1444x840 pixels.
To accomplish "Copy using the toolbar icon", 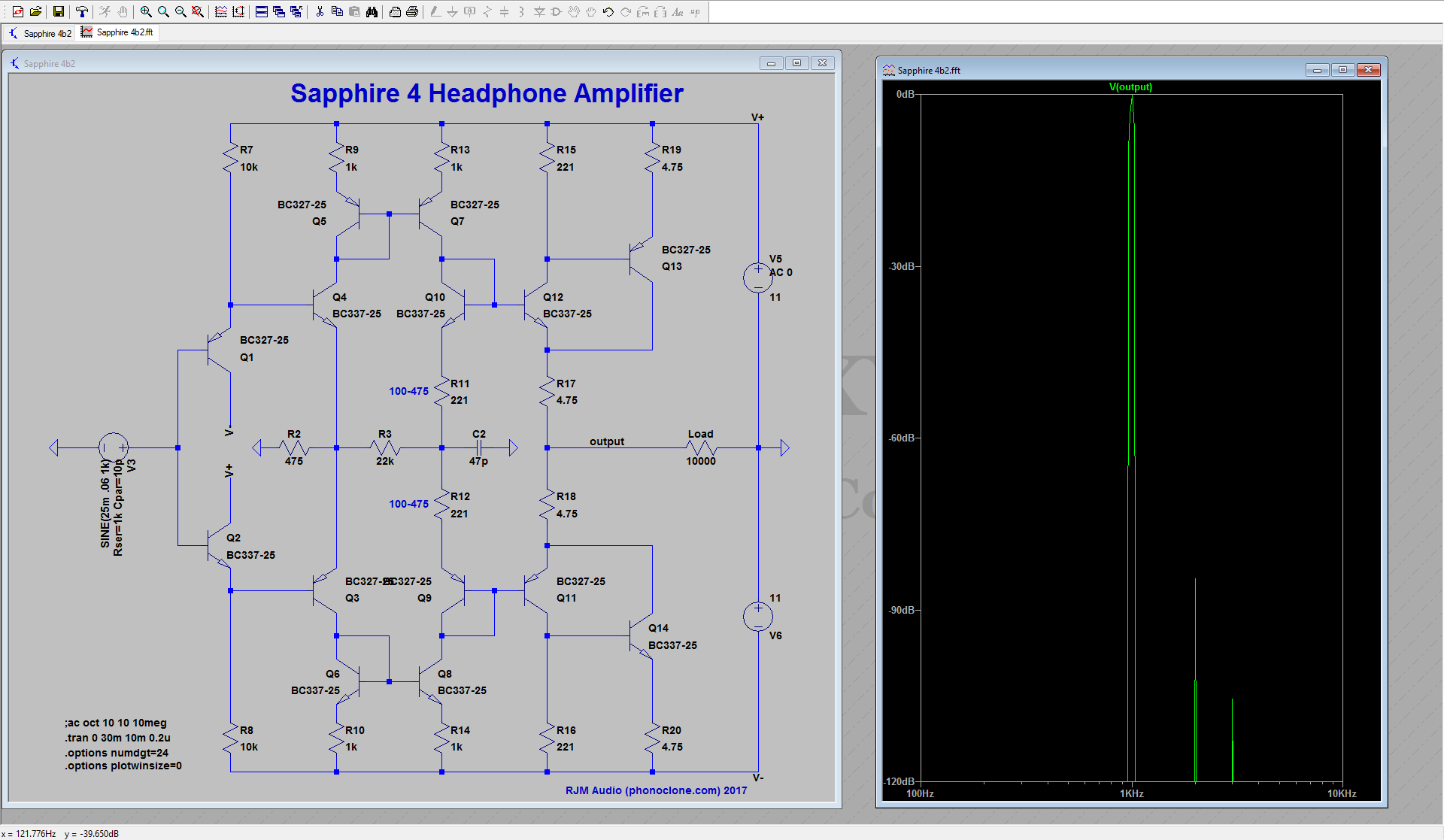I will [x=337, y=11].
